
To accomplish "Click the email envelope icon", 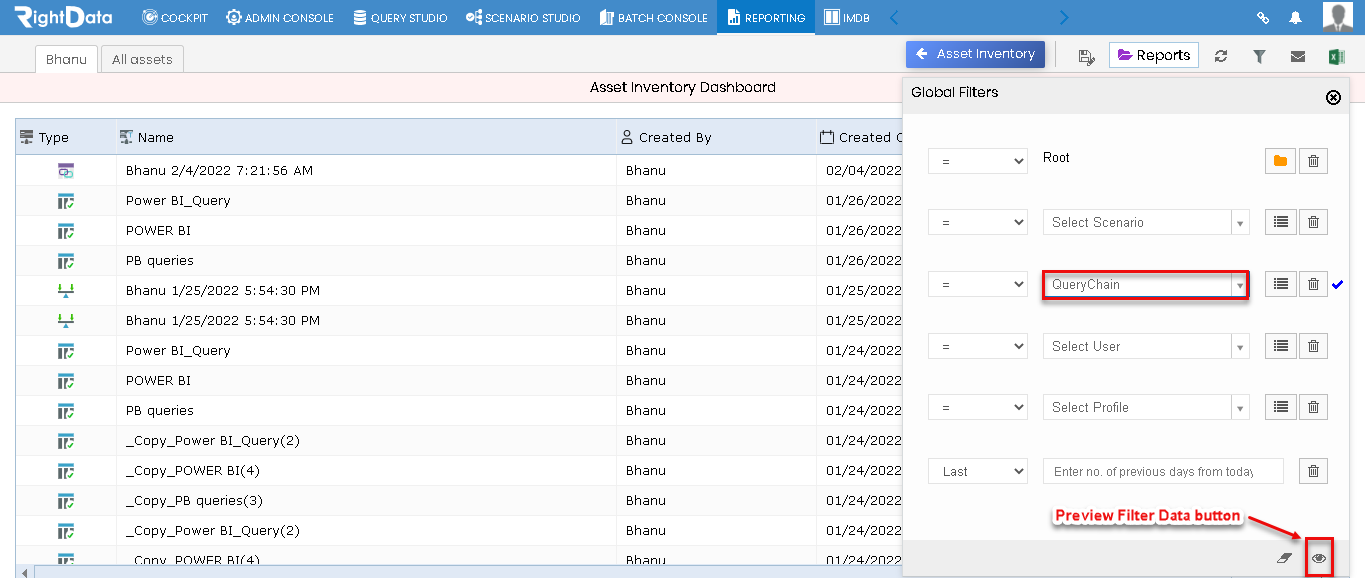I will [x=1298, y=56].
